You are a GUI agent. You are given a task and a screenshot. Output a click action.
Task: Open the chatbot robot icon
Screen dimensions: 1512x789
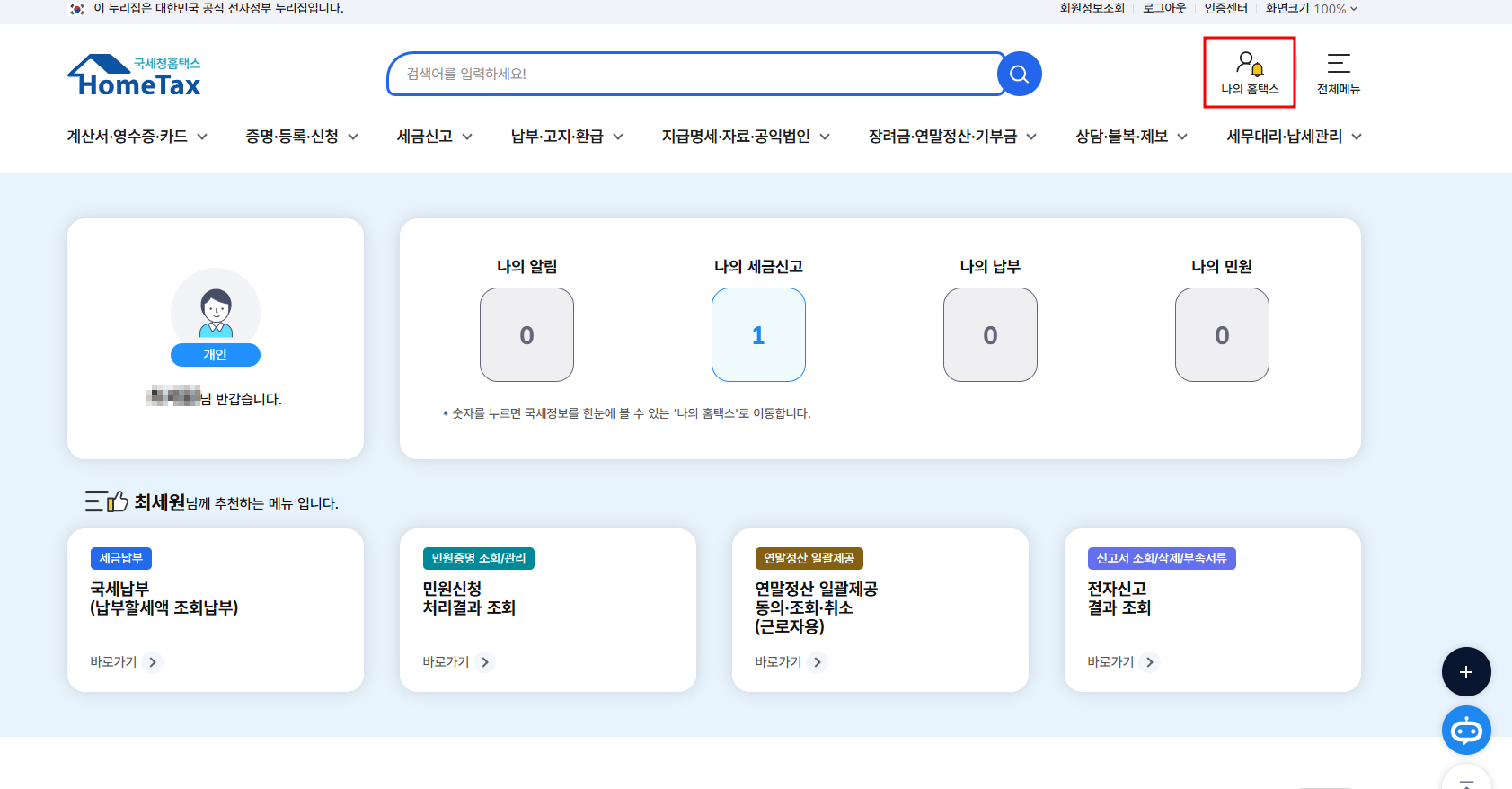1466,731
